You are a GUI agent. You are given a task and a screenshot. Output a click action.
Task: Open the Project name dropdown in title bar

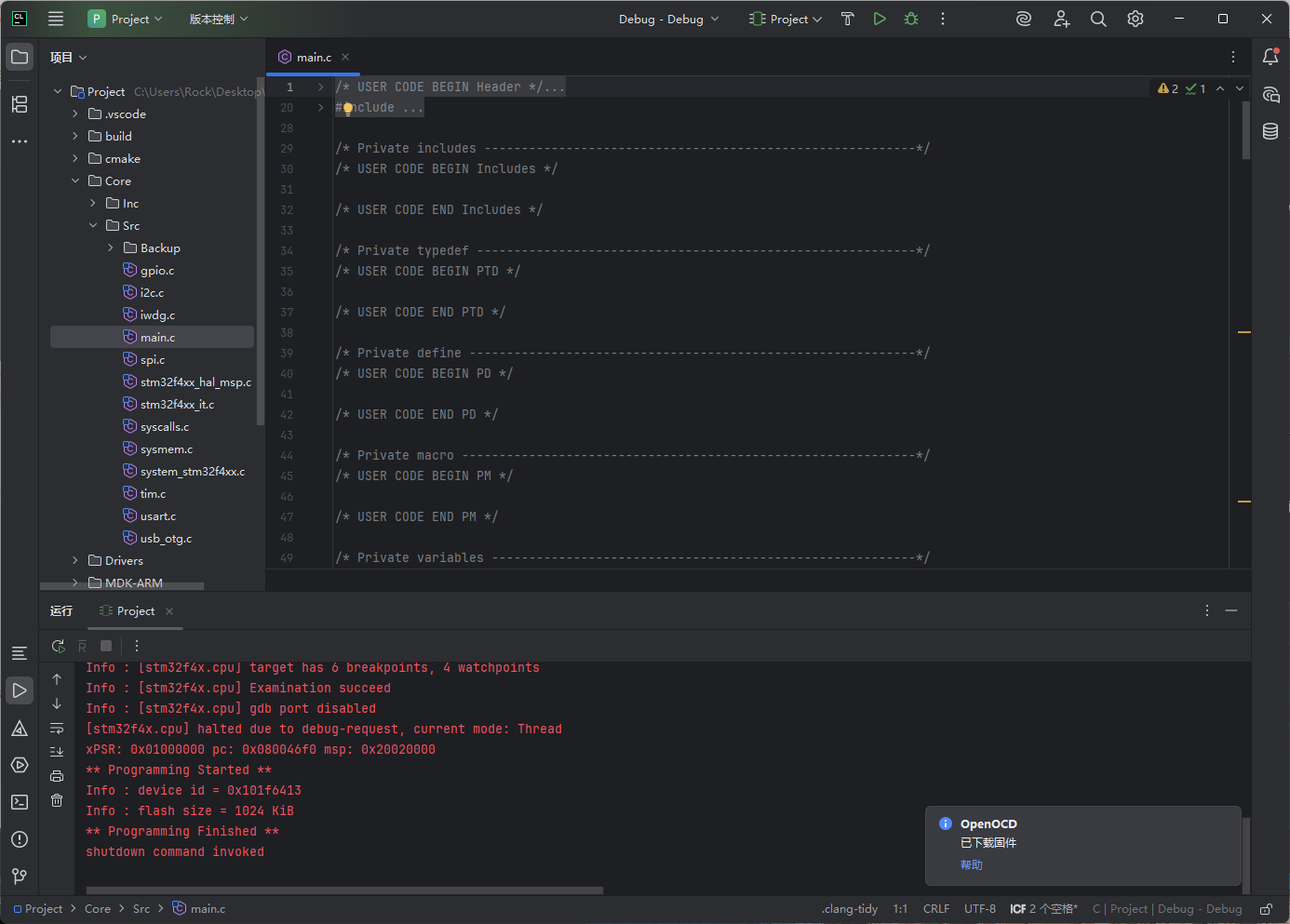[125, 19]
